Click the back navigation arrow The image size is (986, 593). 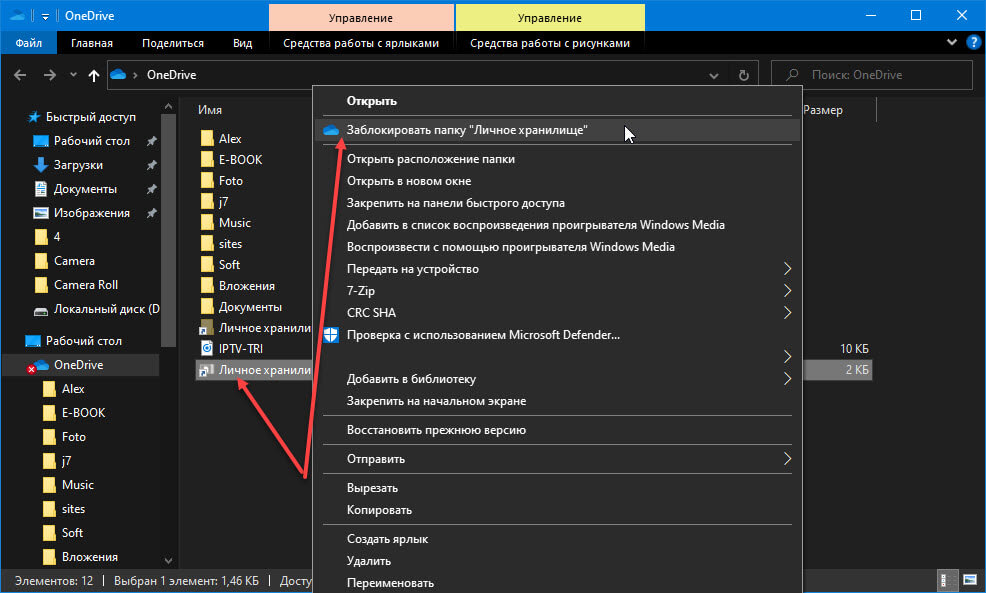(20, 75)
